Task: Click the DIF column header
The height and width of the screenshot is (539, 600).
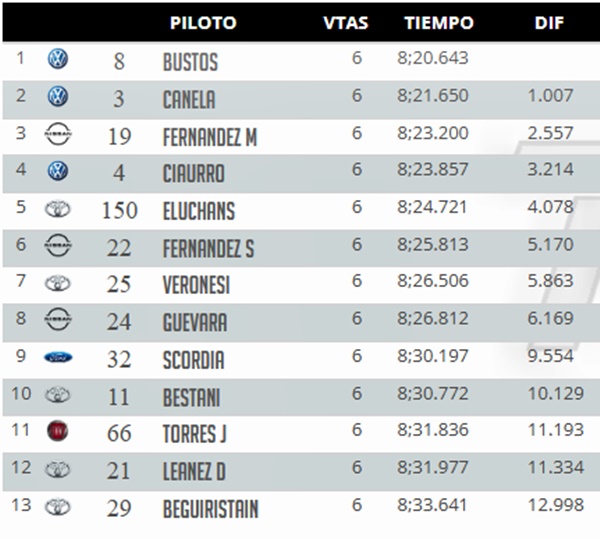Action: [549, 23]
